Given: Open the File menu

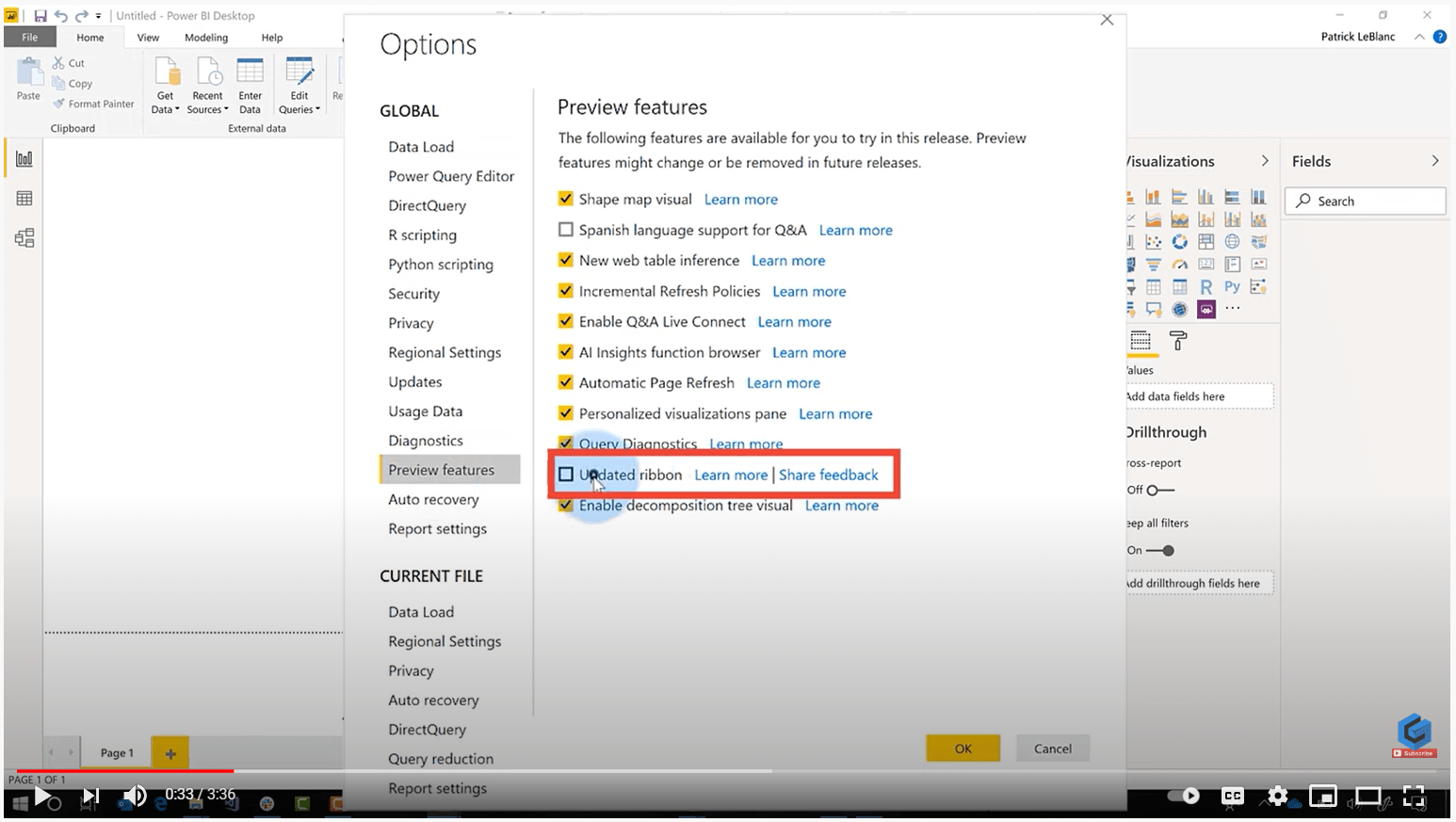Looking at the screenshot, I should click(30, 38).
